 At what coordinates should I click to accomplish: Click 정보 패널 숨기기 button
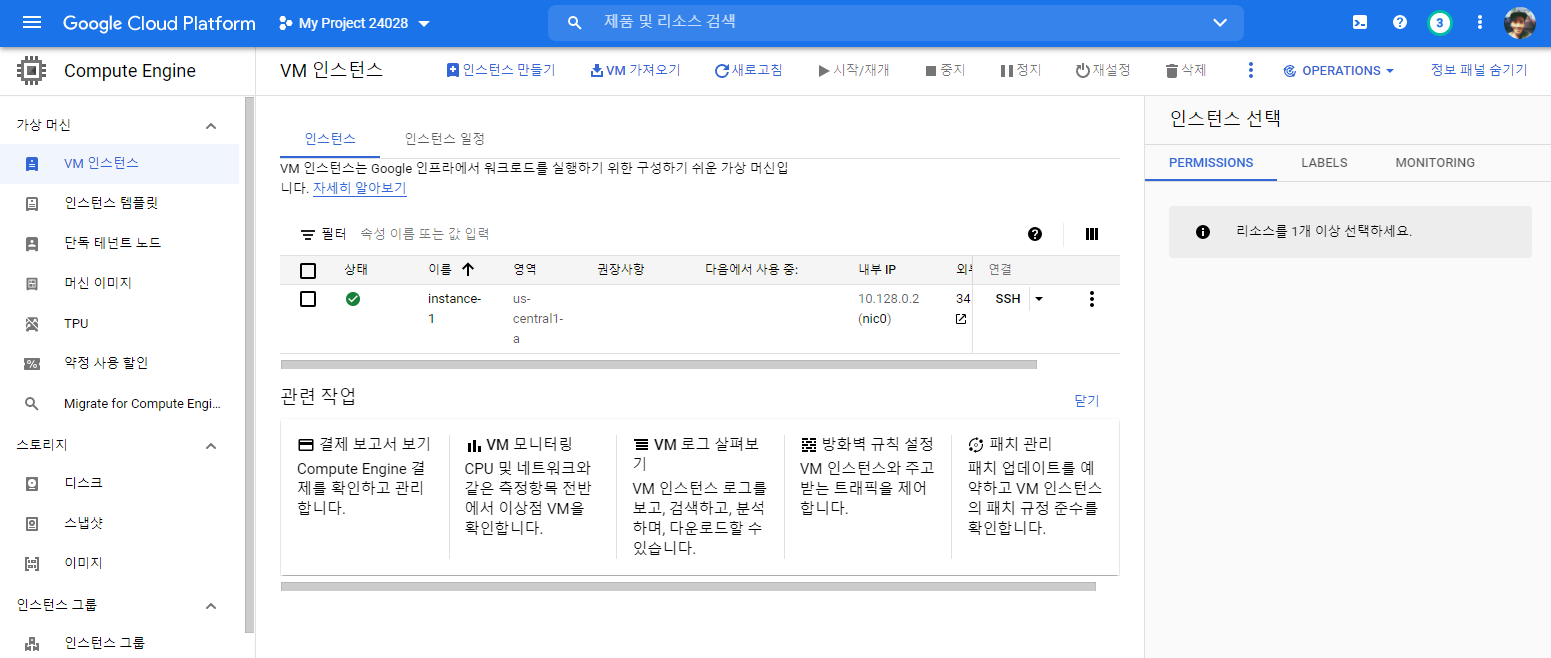tap(1479, 70)
